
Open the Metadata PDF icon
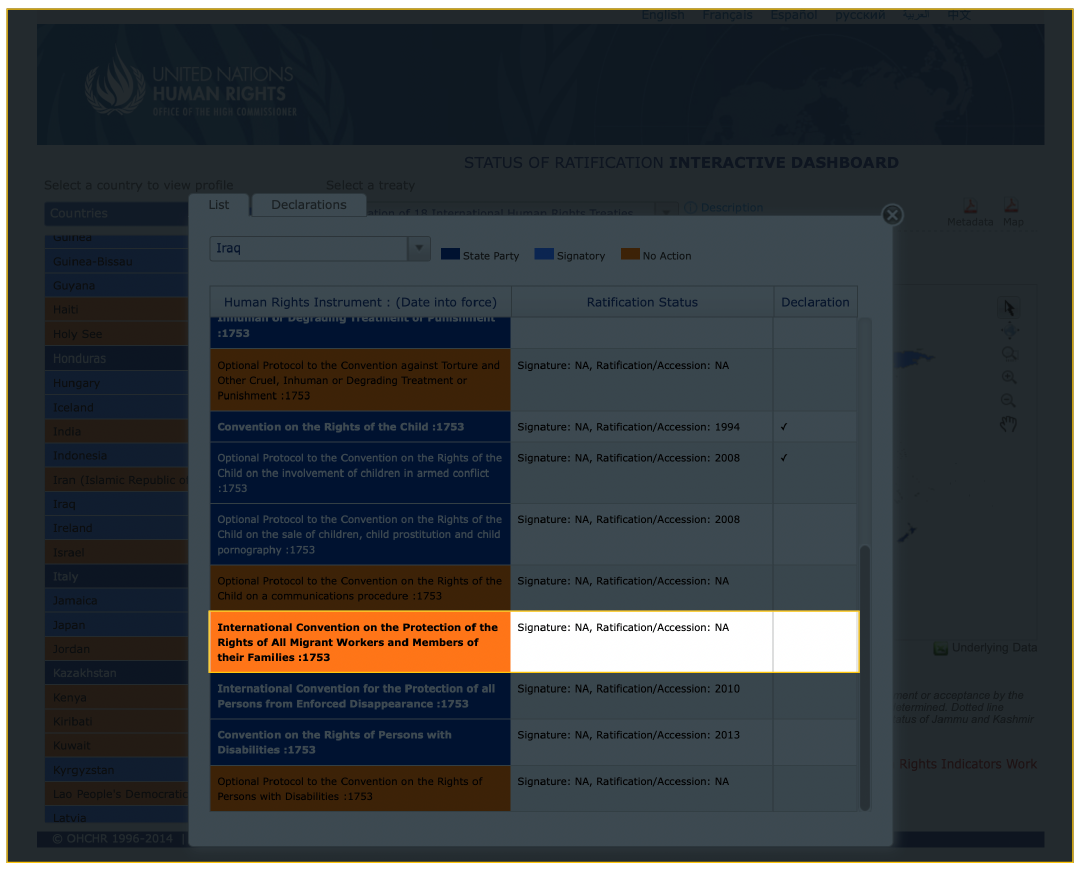click(x=969, y=206)
